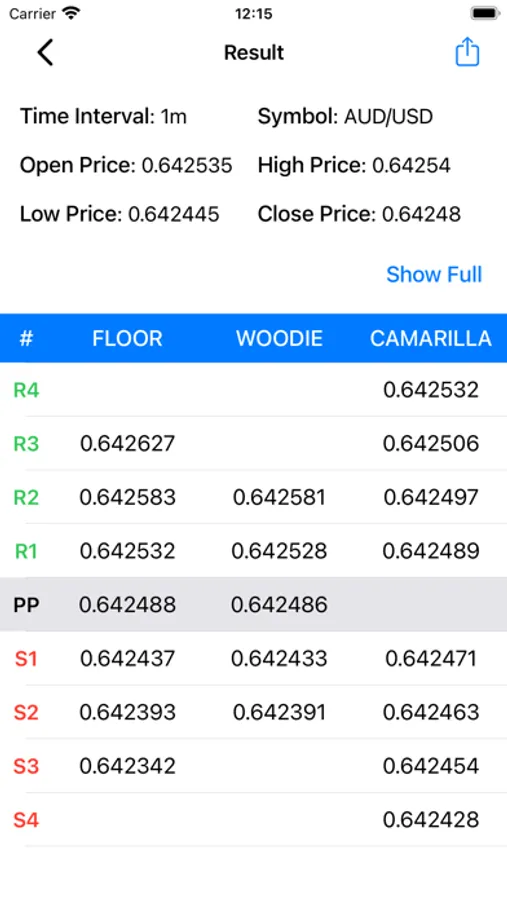Tap the 12:15 status bar clock
Viewport: 507px width, 900px height.
click(253, 13)
